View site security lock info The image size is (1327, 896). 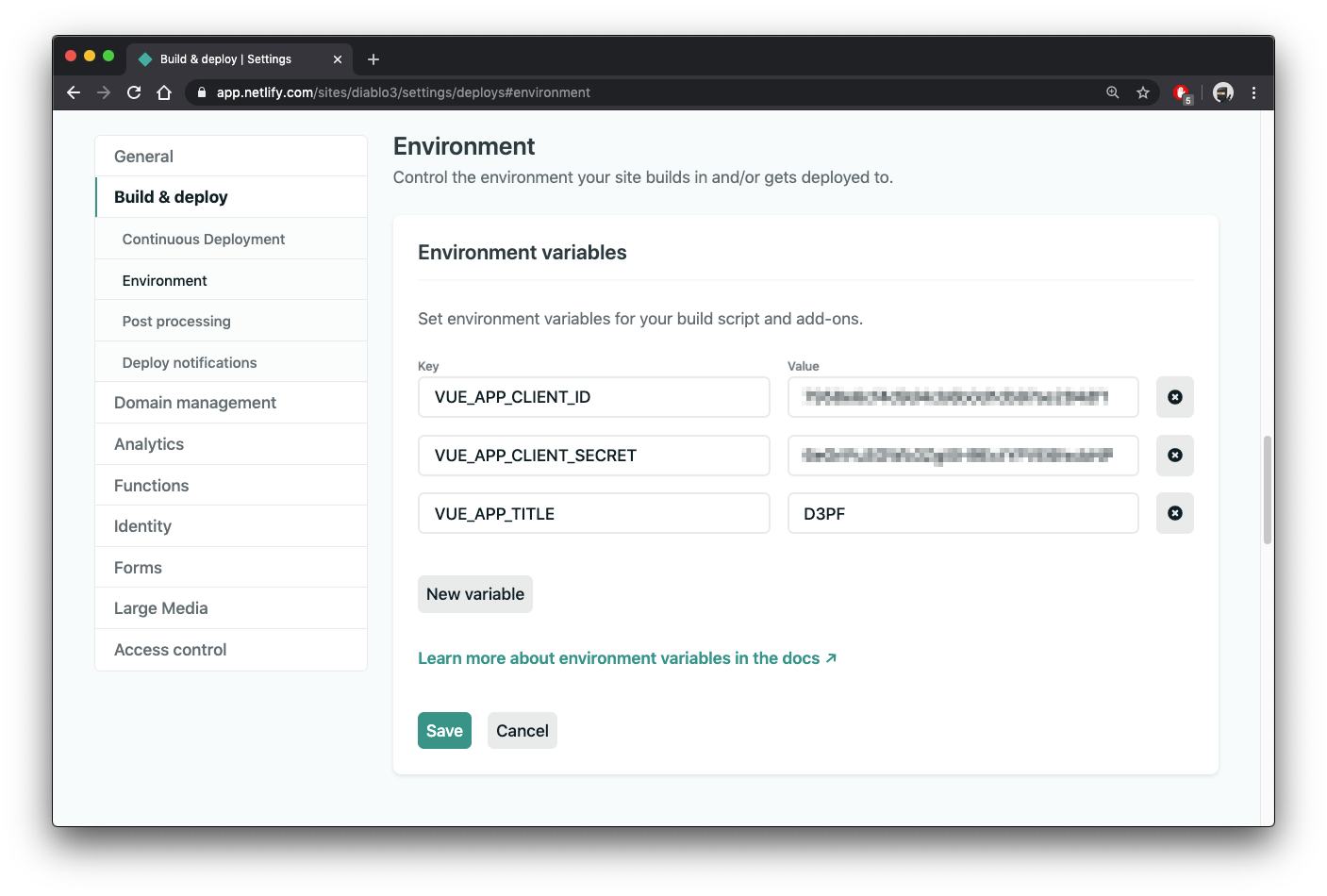point(201,92)
